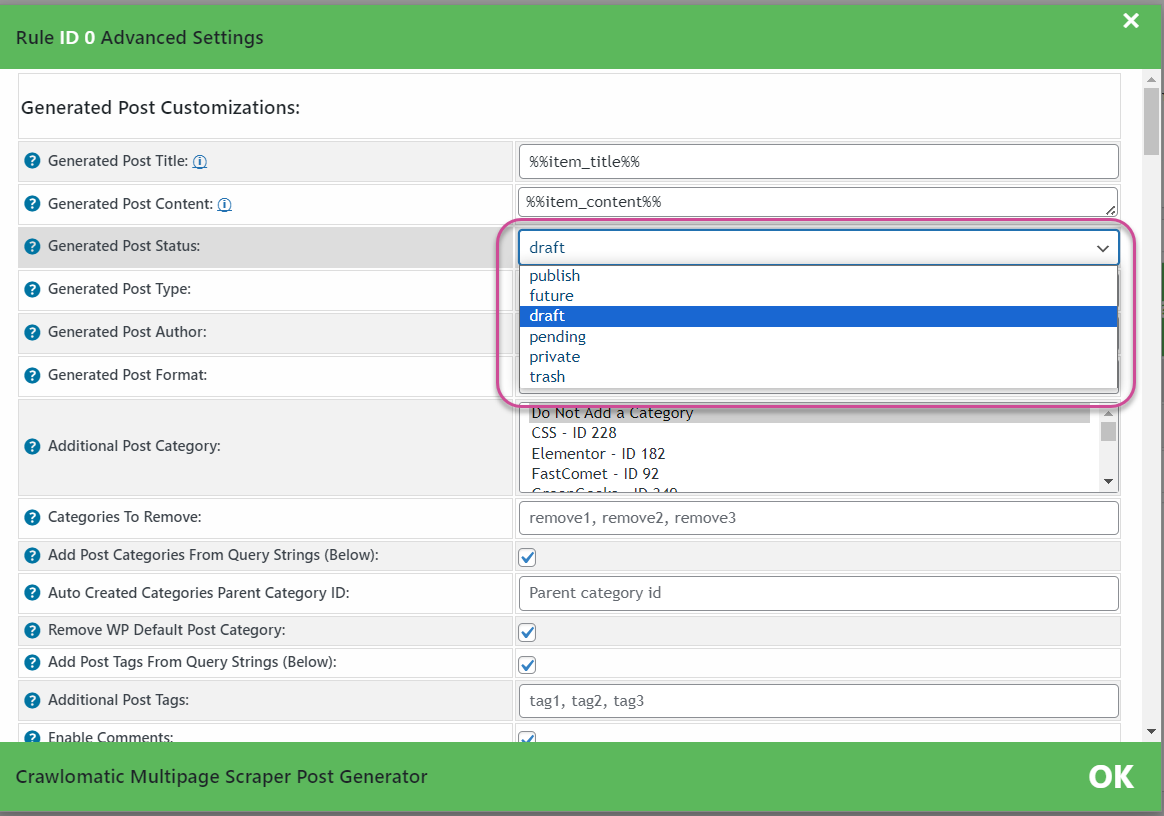Choose FastComet - ID 92 category
This screenshot has height=816, width=1164.
[808, 474]
